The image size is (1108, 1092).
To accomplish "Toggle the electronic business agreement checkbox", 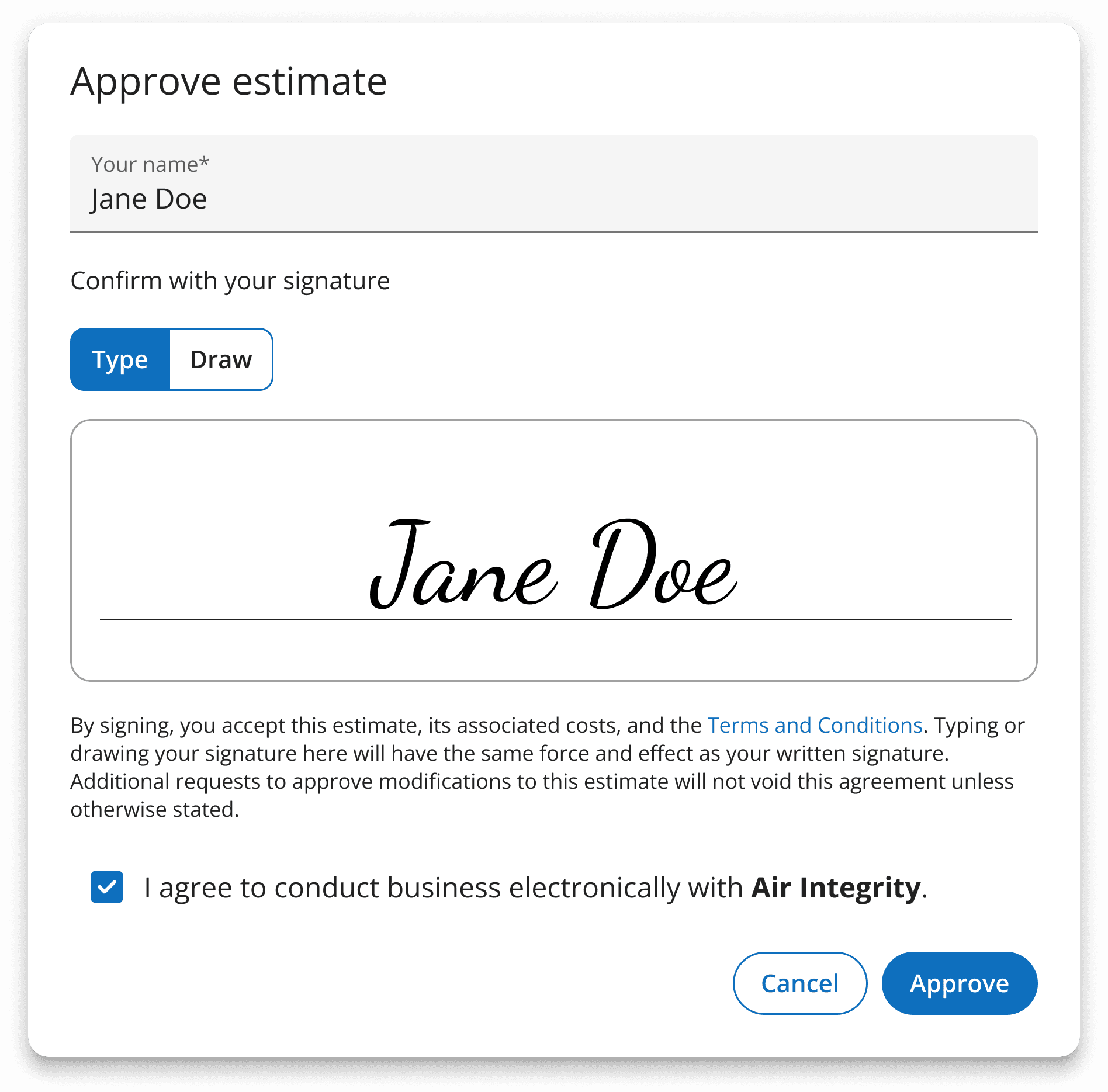I will (107, 887).
